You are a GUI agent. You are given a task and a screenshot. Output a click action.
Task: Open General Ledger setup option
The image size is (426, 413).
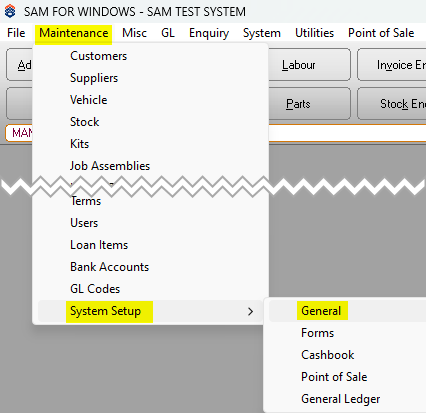[340, 399]
